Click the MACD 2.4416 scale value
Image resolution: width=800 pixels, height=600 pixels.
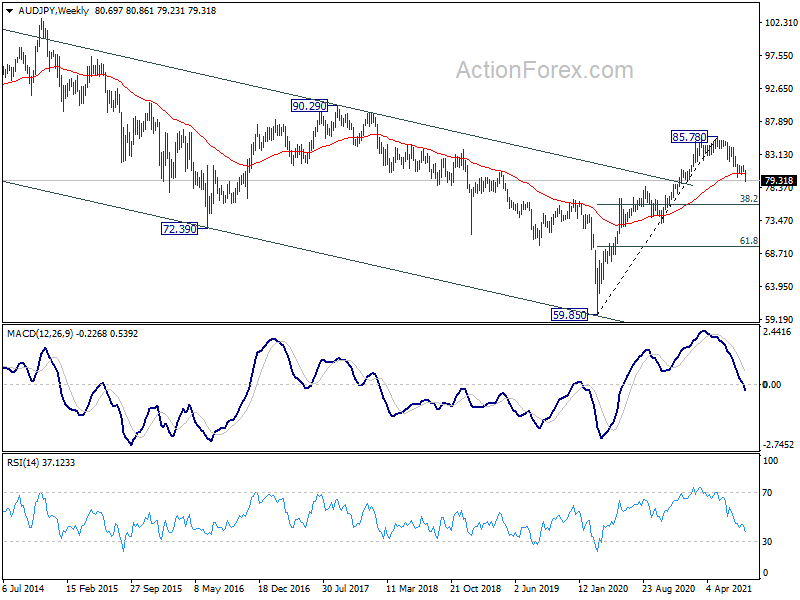tap(777, 332)
